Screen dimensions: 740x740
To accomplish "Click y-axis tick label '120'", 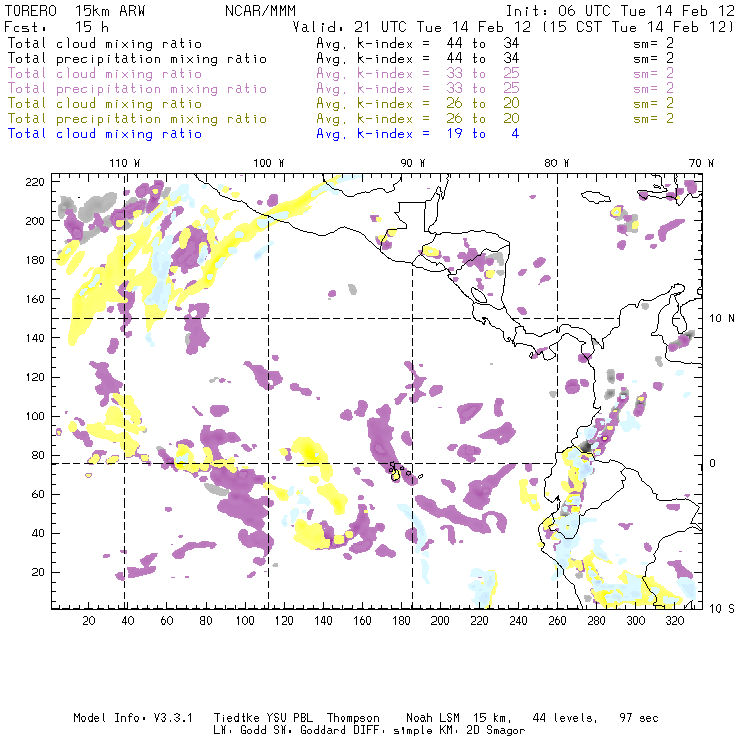I will (35, 377).
